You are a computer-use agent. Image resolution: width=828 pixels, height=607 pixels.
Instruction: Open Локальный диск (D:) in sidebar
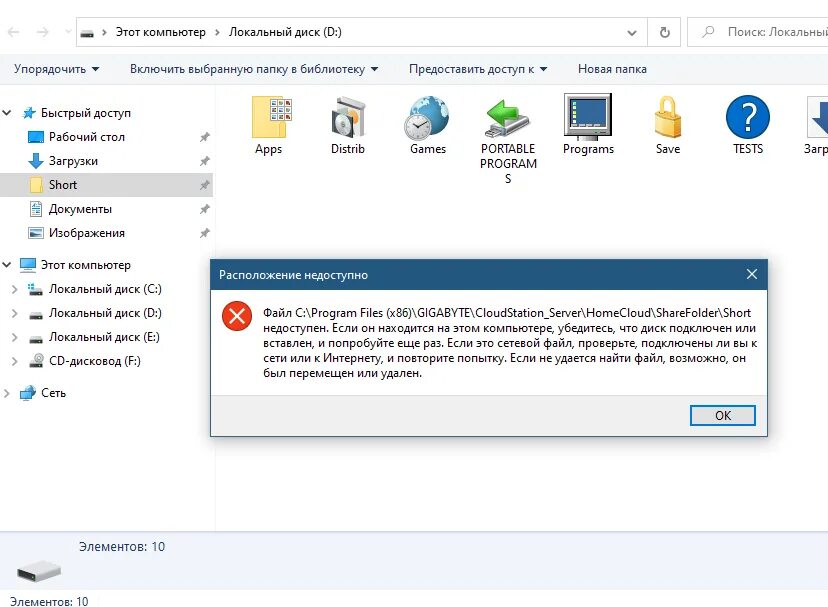pos(105,313)
